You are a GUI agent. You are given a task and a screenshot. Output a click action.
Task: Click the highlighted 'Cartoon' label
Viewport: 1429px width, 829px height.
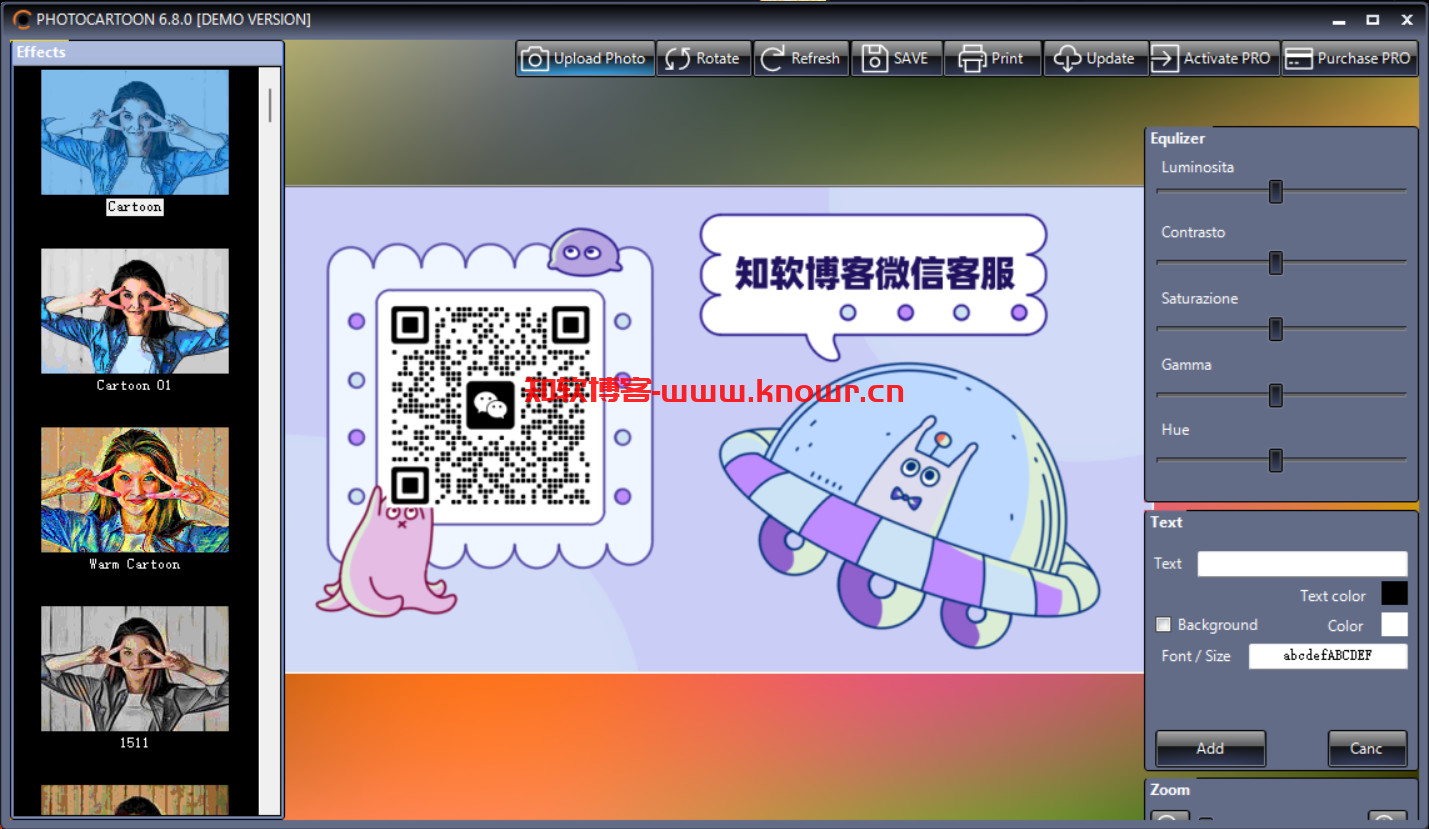coord(135,207)
